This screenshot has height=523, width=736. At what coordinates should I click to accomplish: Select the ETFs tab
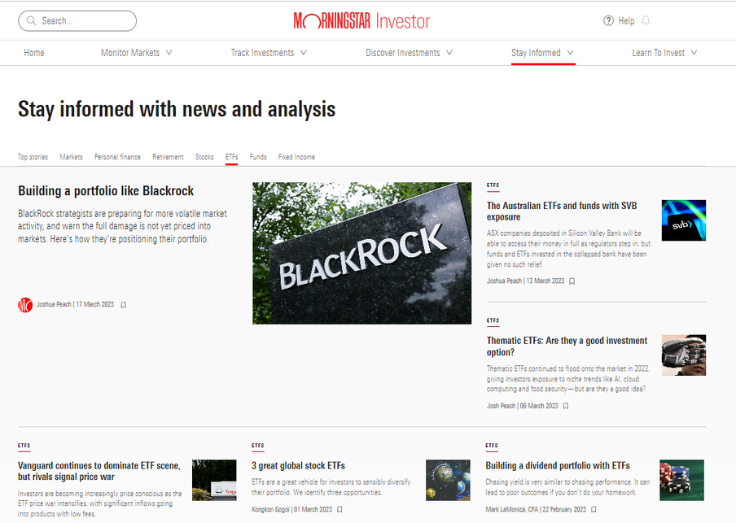231,157
